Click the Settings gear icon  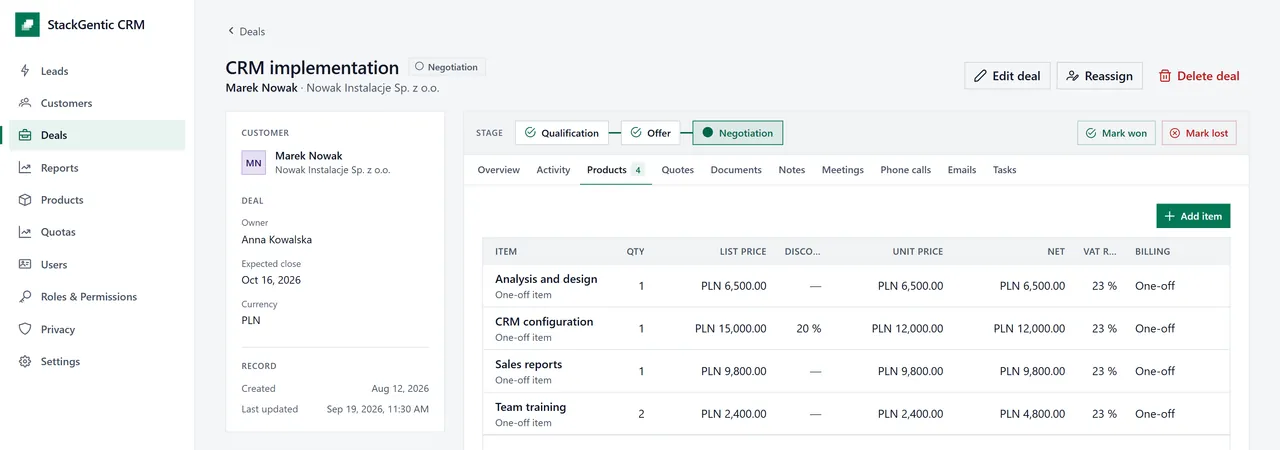click(25, 362)
